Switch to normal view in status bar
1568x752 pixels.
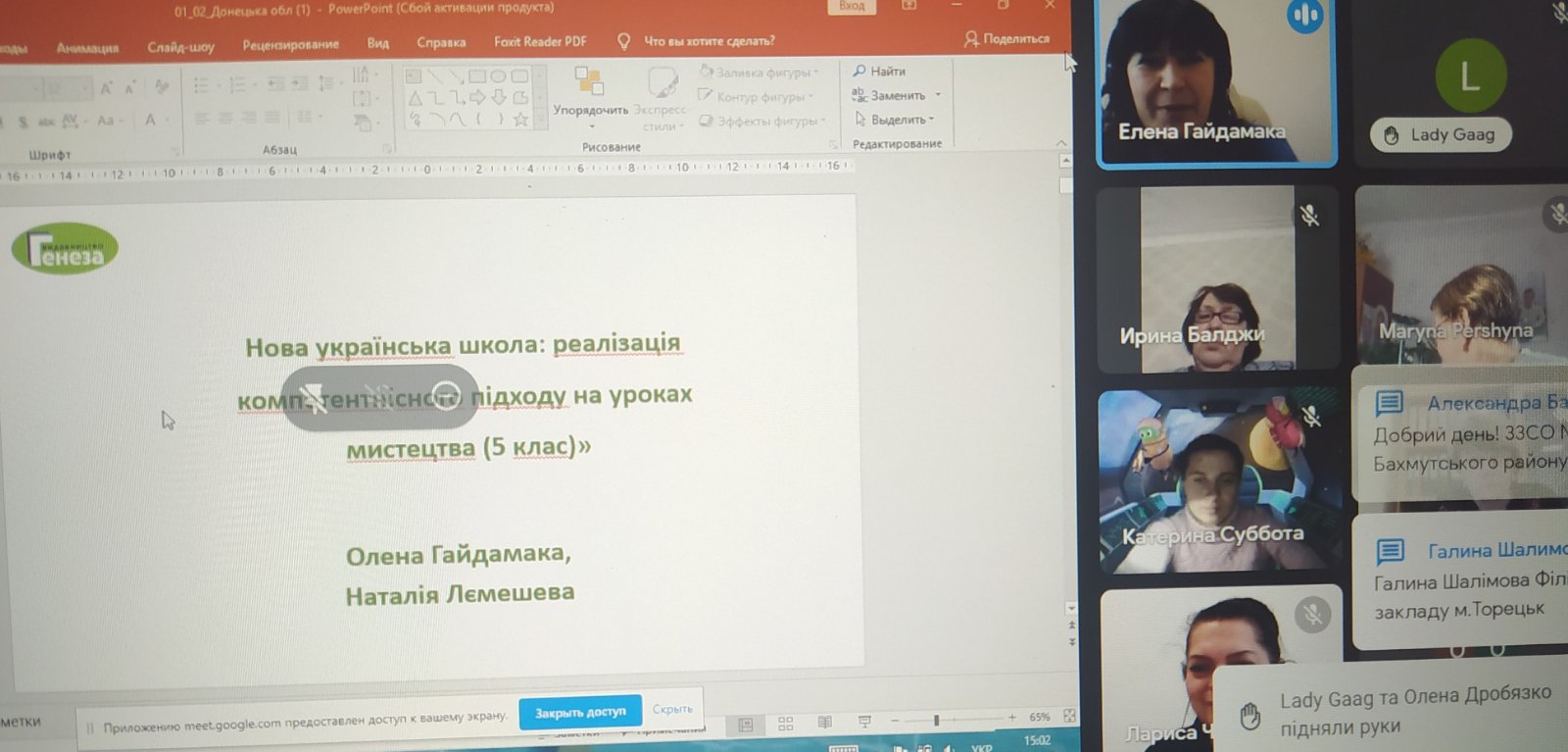click(x=746, y=725)
